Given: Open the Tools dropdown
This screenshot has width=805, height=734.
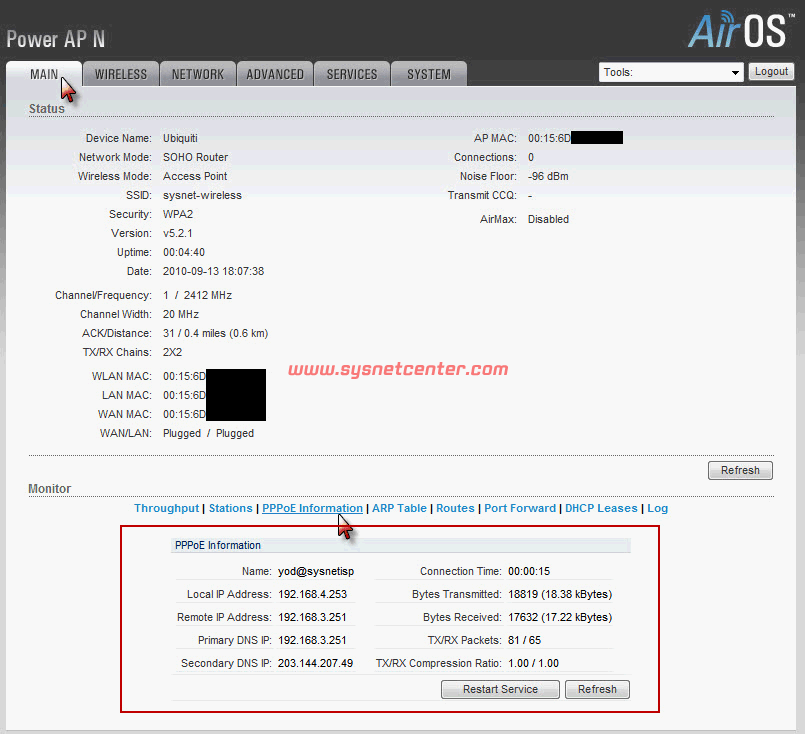Looking at the screenshot, I should coord(671,72).
